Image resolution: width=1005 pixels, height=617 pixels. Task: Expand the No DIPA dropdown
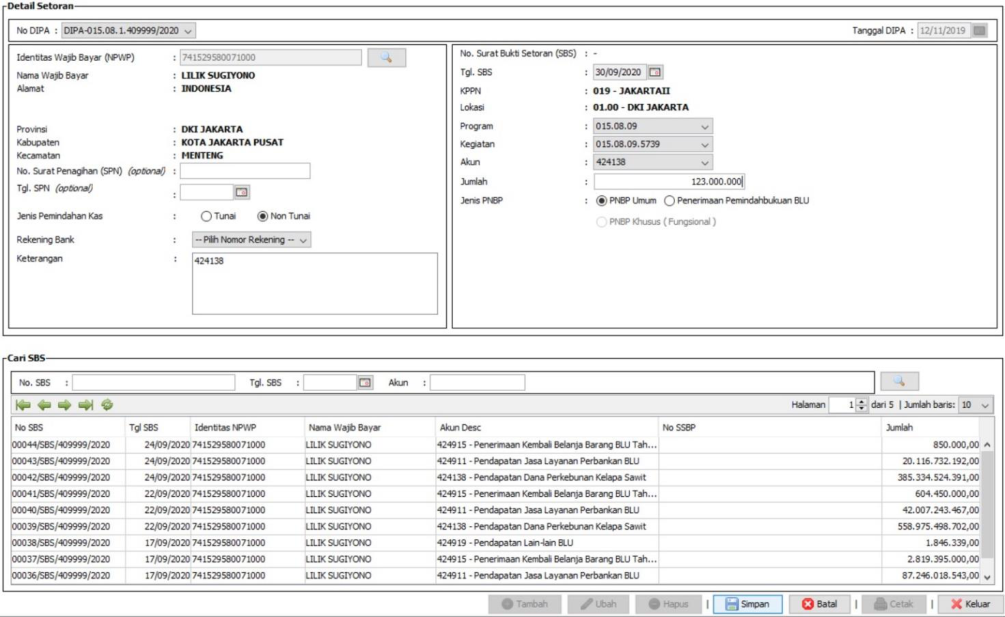click(189, 31)
